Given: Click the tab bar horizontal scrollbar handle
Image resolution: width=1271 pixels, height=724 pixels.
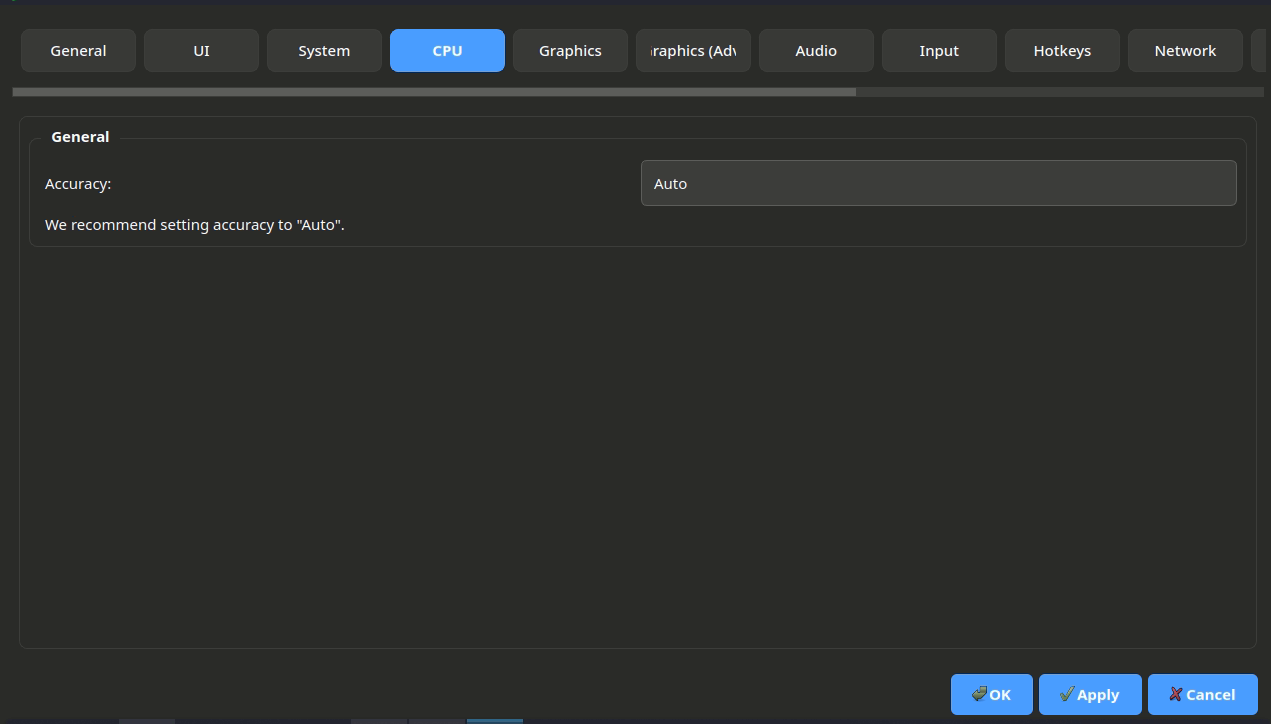Looking at the screenshot, I should (x=434, y=92).
